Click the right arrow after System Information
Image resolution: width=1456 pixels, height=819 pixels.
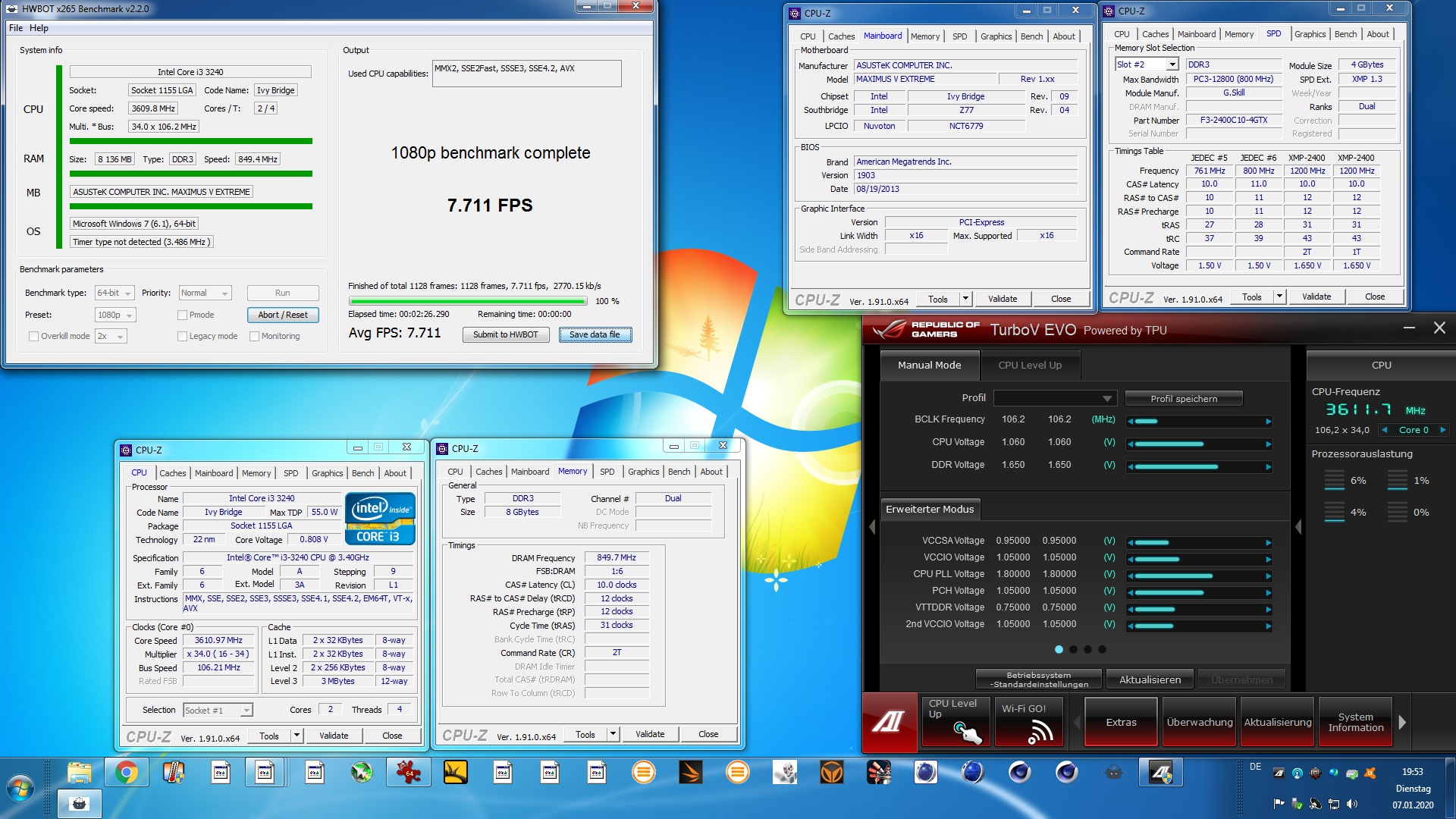pyautogui.click(x=1402, y=723)
